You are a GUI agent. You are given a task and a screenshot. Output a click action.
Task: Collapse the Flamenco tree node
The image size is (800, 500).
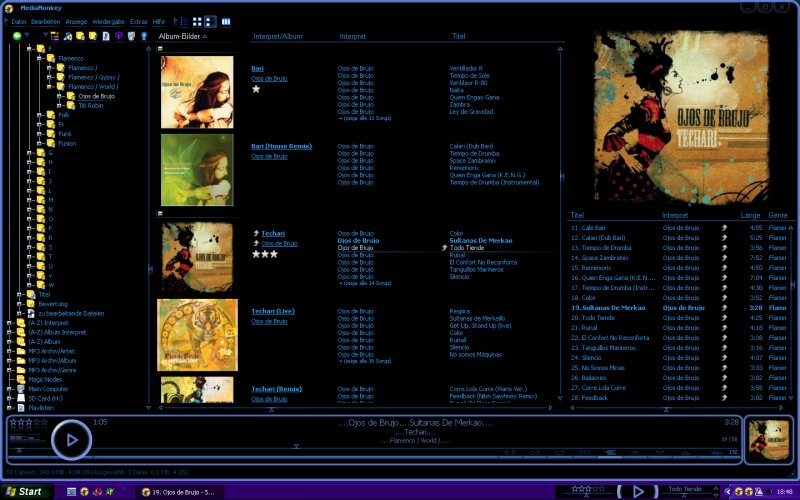38,58
